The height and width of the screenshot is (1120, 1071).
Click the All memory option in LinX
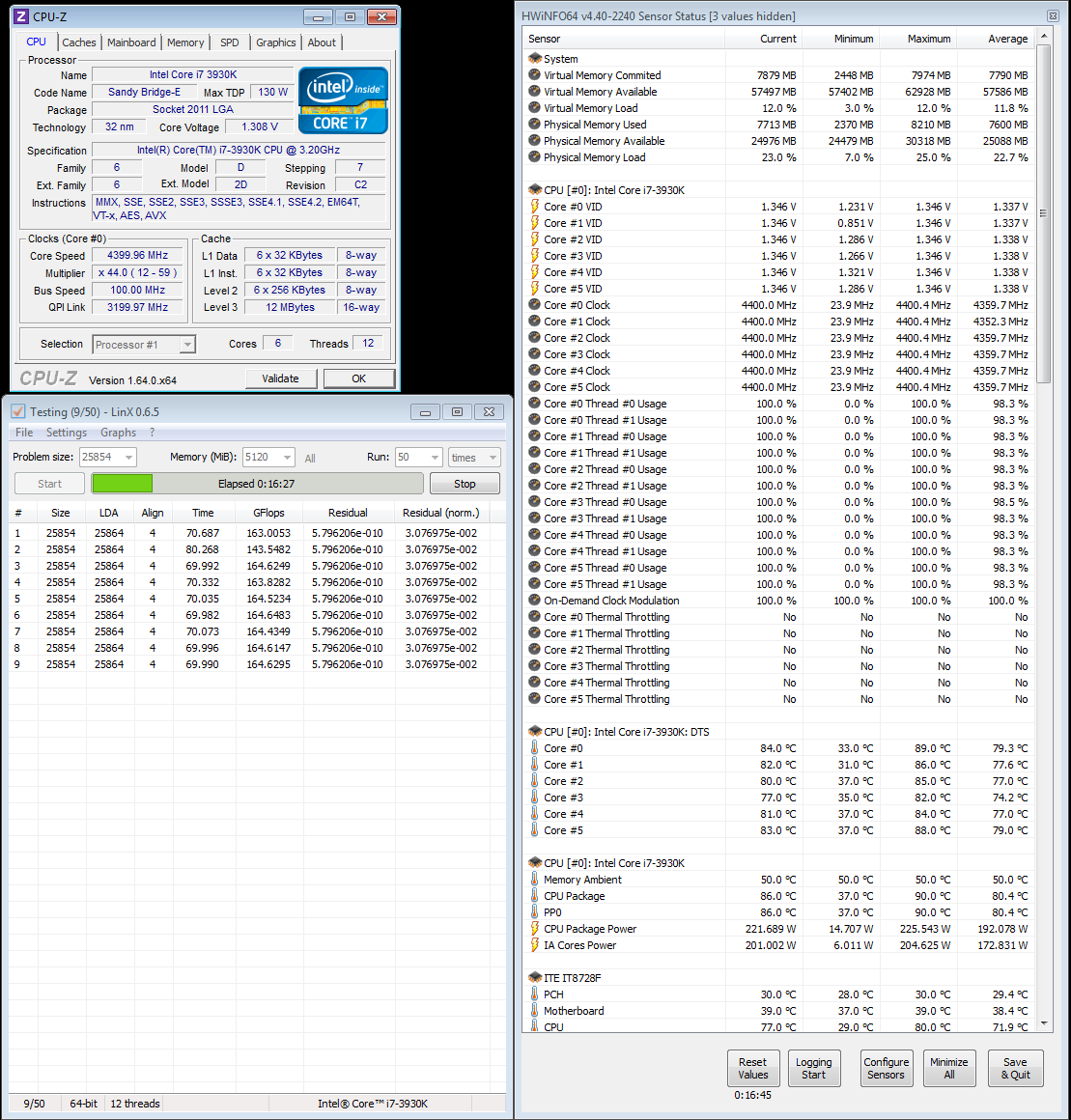(310, 459)
